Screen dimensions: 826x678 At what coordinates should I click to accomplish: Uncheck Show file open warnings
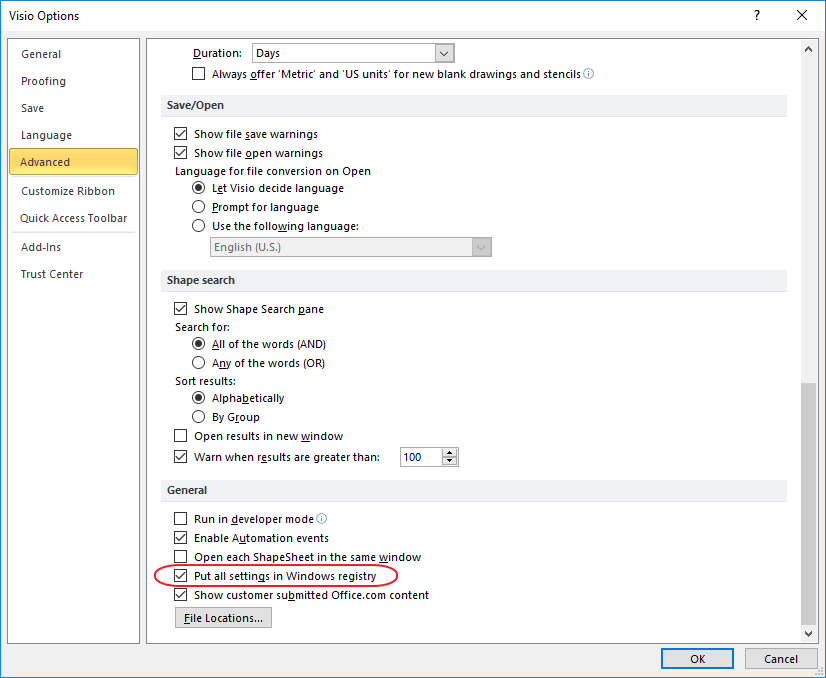[181, 153]
